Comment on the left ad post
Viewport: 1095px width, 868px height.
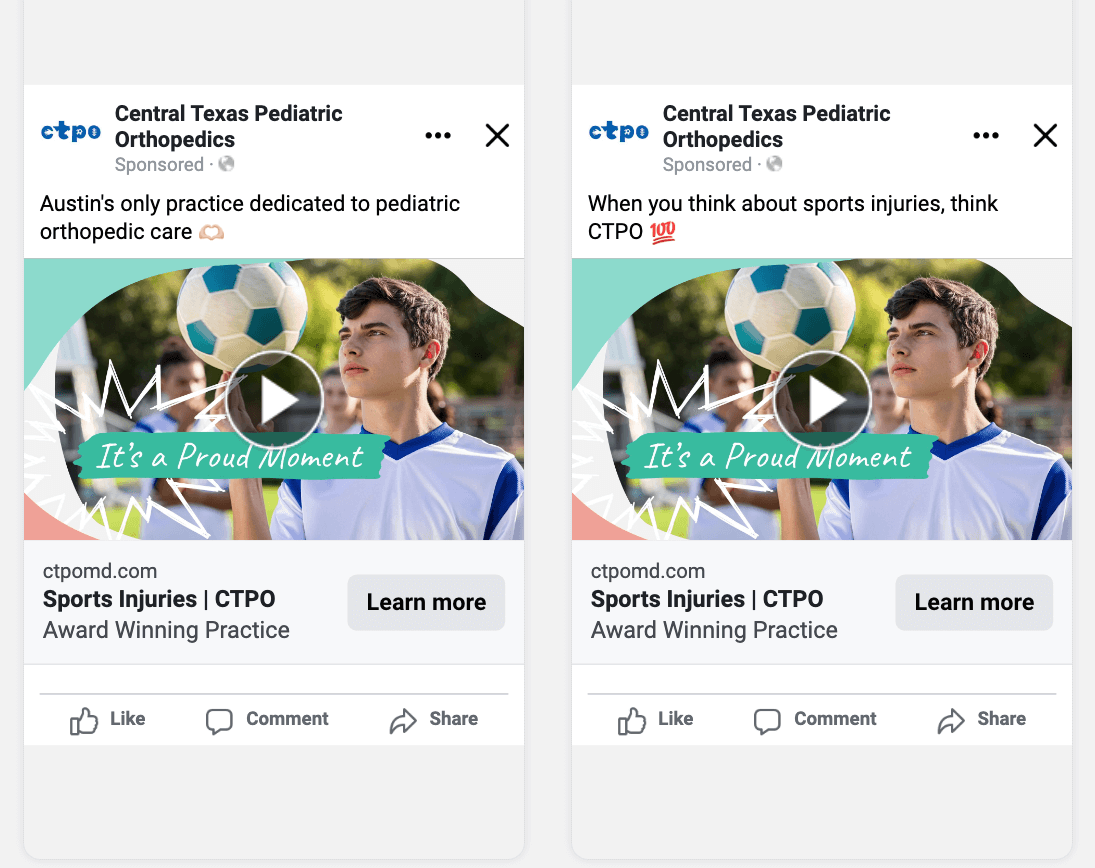pyautogui.click(x=267, y=720)
